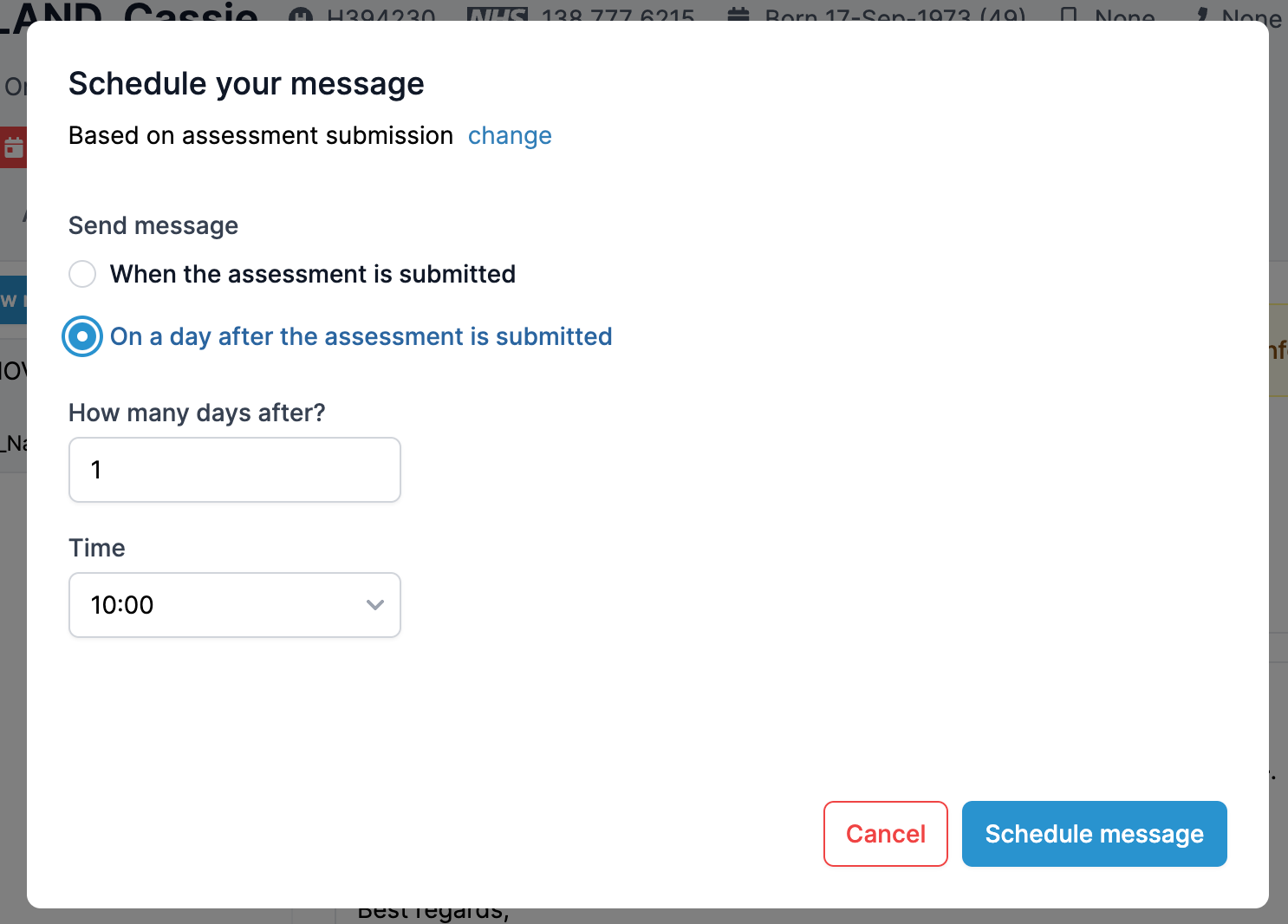
Task: Click patient name 'Cassie' in header
Action: (191, 13)
